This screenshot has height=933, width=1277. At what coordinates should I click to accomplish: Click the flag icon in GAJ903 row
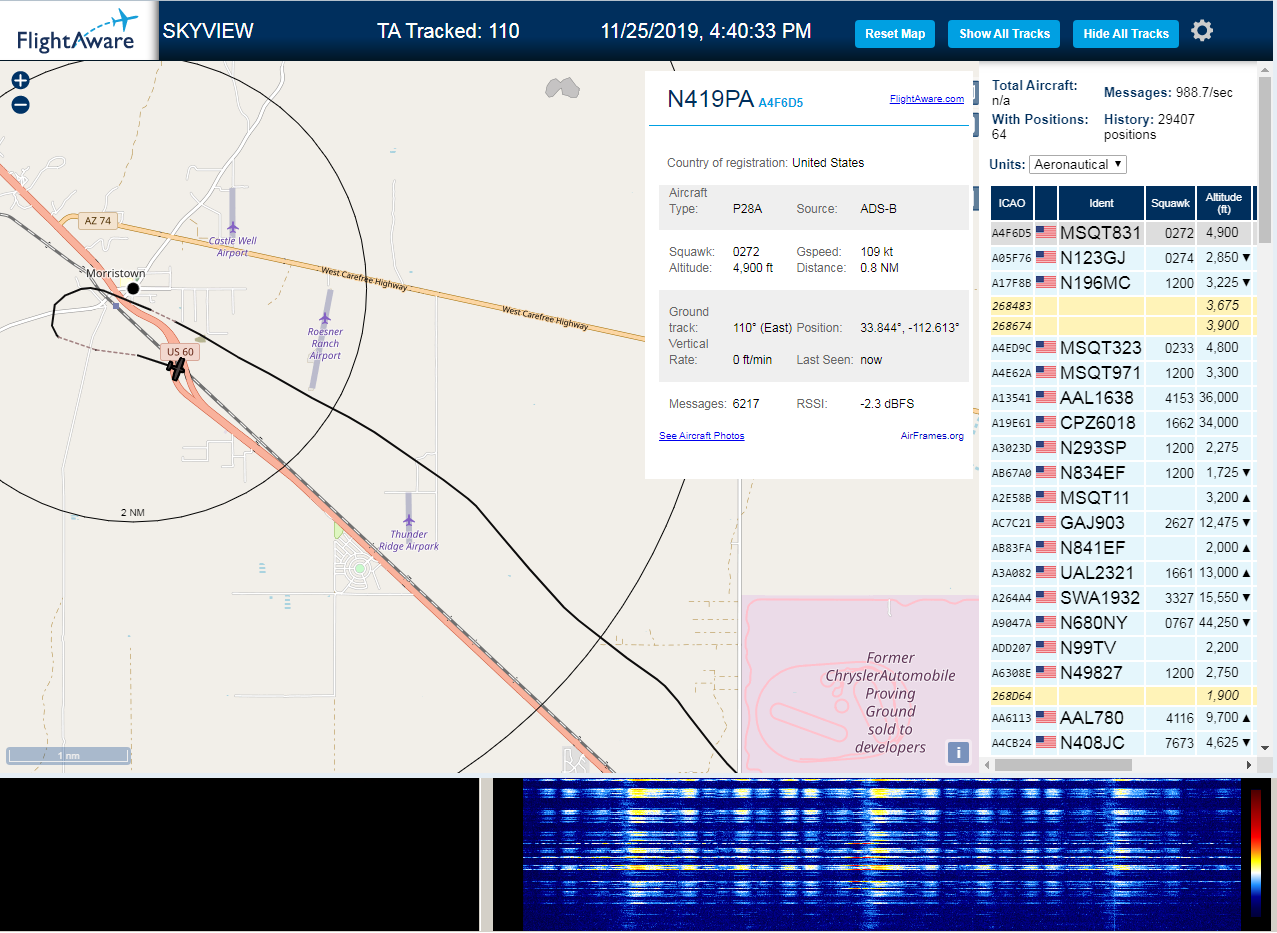point(1046,523)
